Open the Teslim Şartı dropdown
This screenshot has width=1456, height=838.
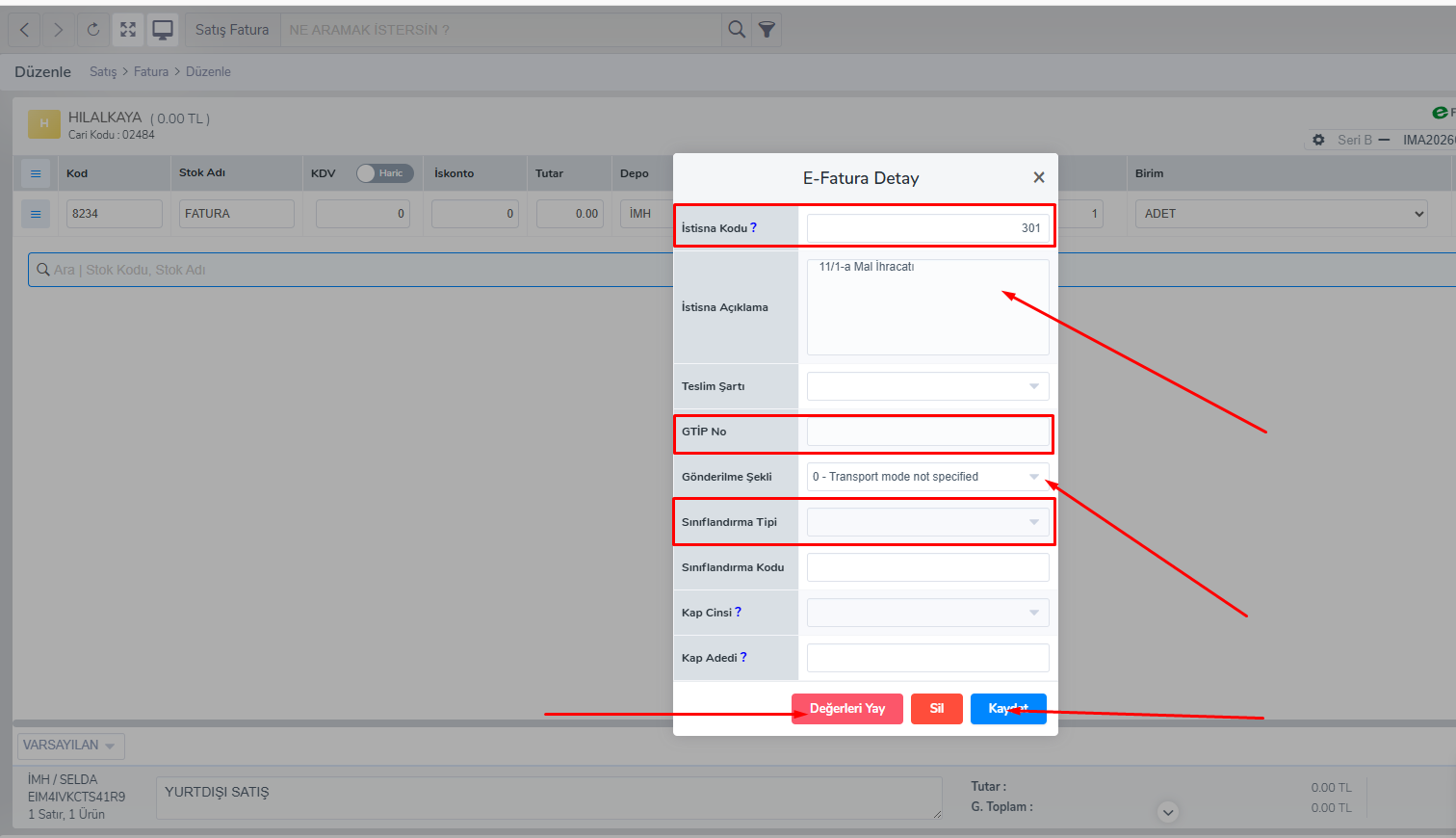pos(928,386)
